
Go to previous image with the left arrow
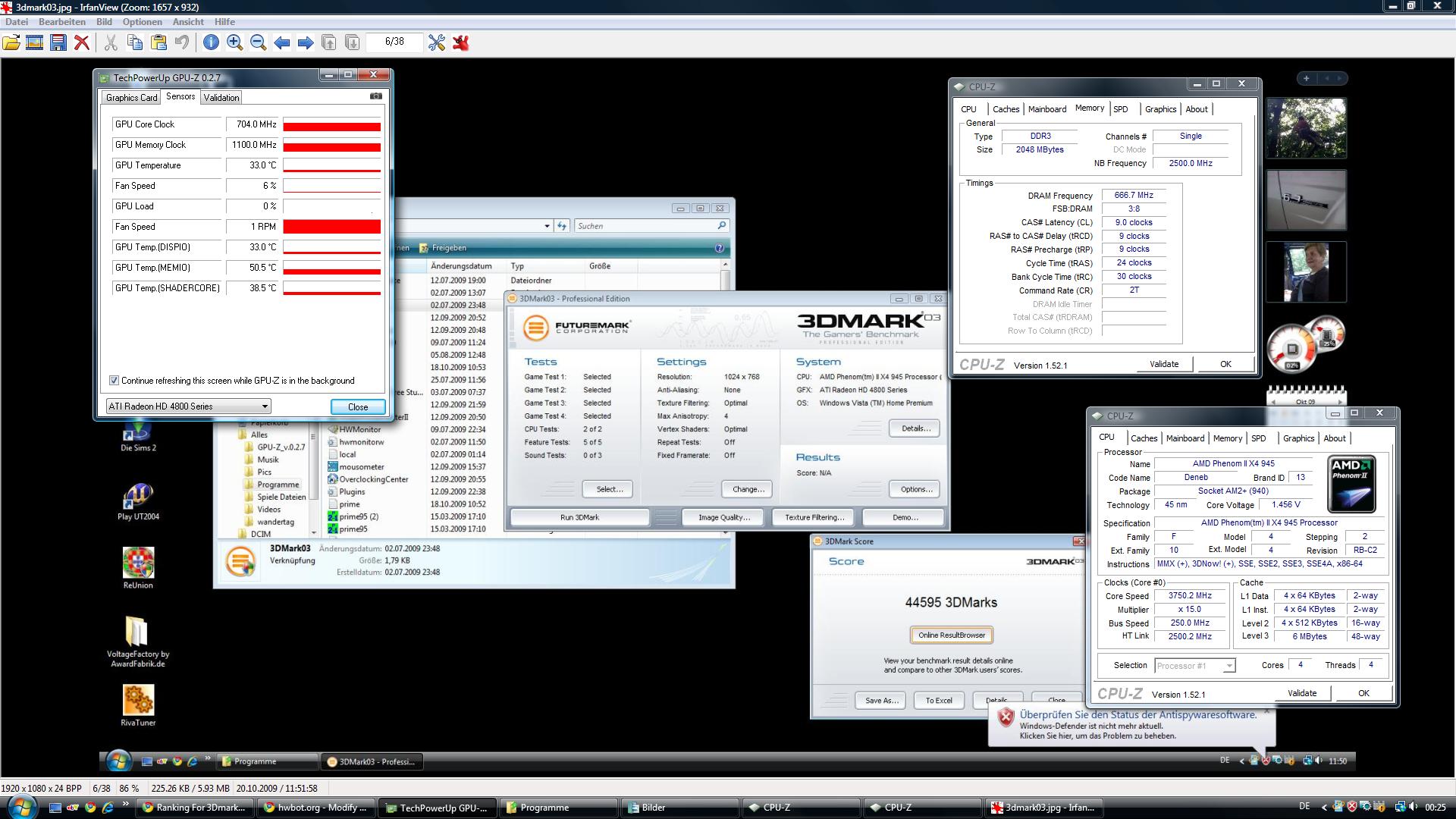(282, 42)
